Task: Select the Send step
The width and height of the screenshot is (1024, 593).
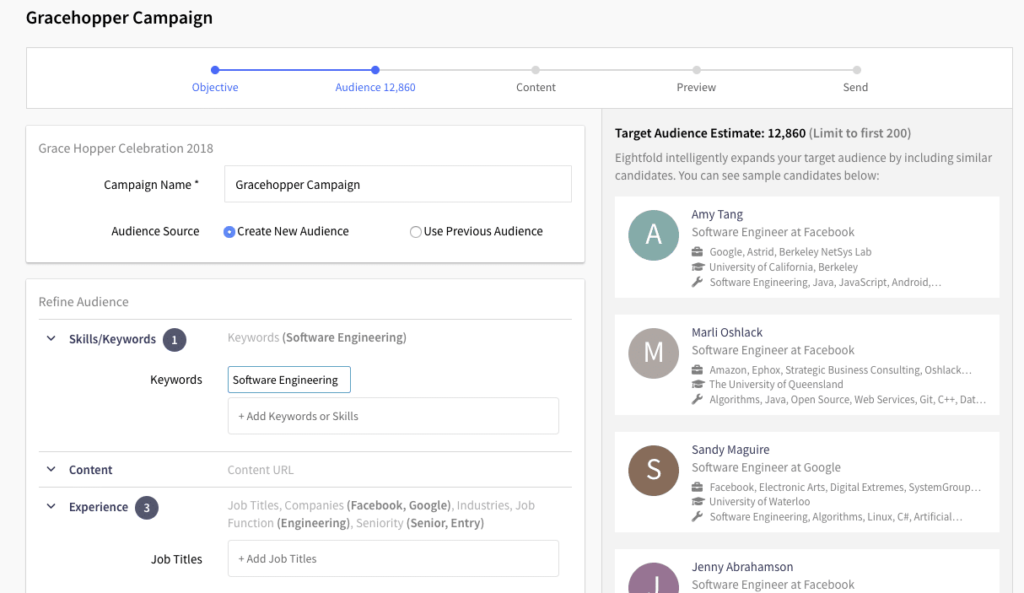Action: point(856,87)
